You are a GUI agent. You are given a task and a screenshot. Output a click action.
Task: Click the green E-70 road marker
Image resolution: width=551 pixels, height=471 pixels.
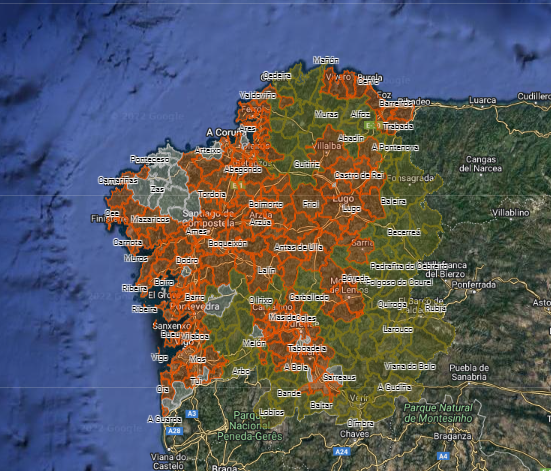click(x=372, y=125)
